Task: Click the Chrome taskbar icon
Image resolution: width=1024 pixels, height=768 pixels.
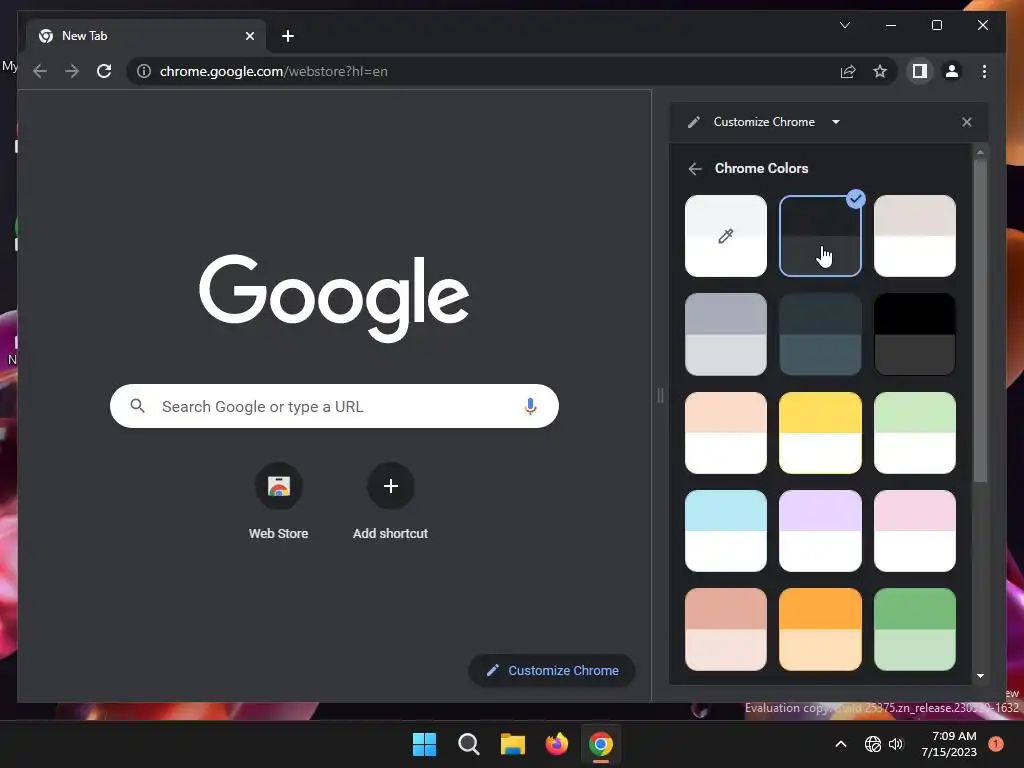Action: pos(601,744)
